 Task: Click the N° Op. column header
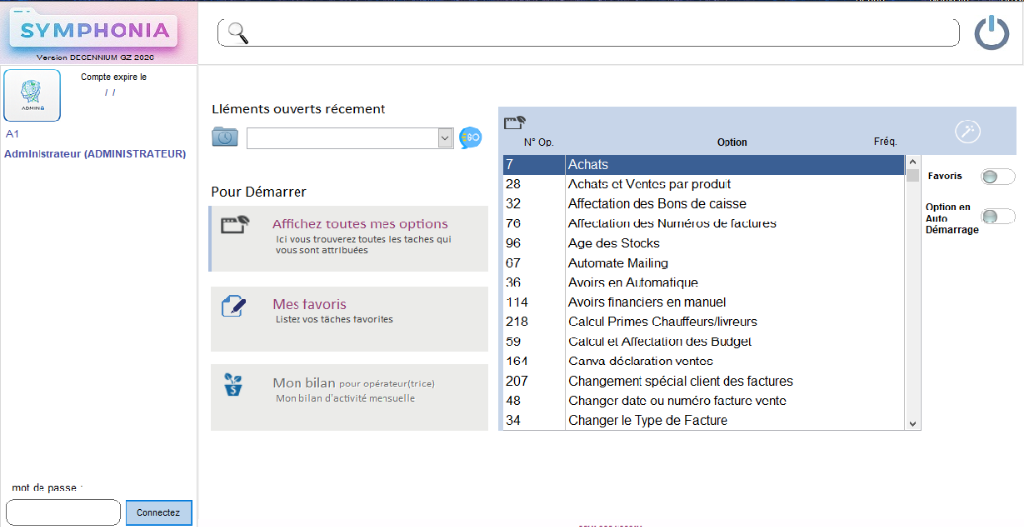(538, 142)
